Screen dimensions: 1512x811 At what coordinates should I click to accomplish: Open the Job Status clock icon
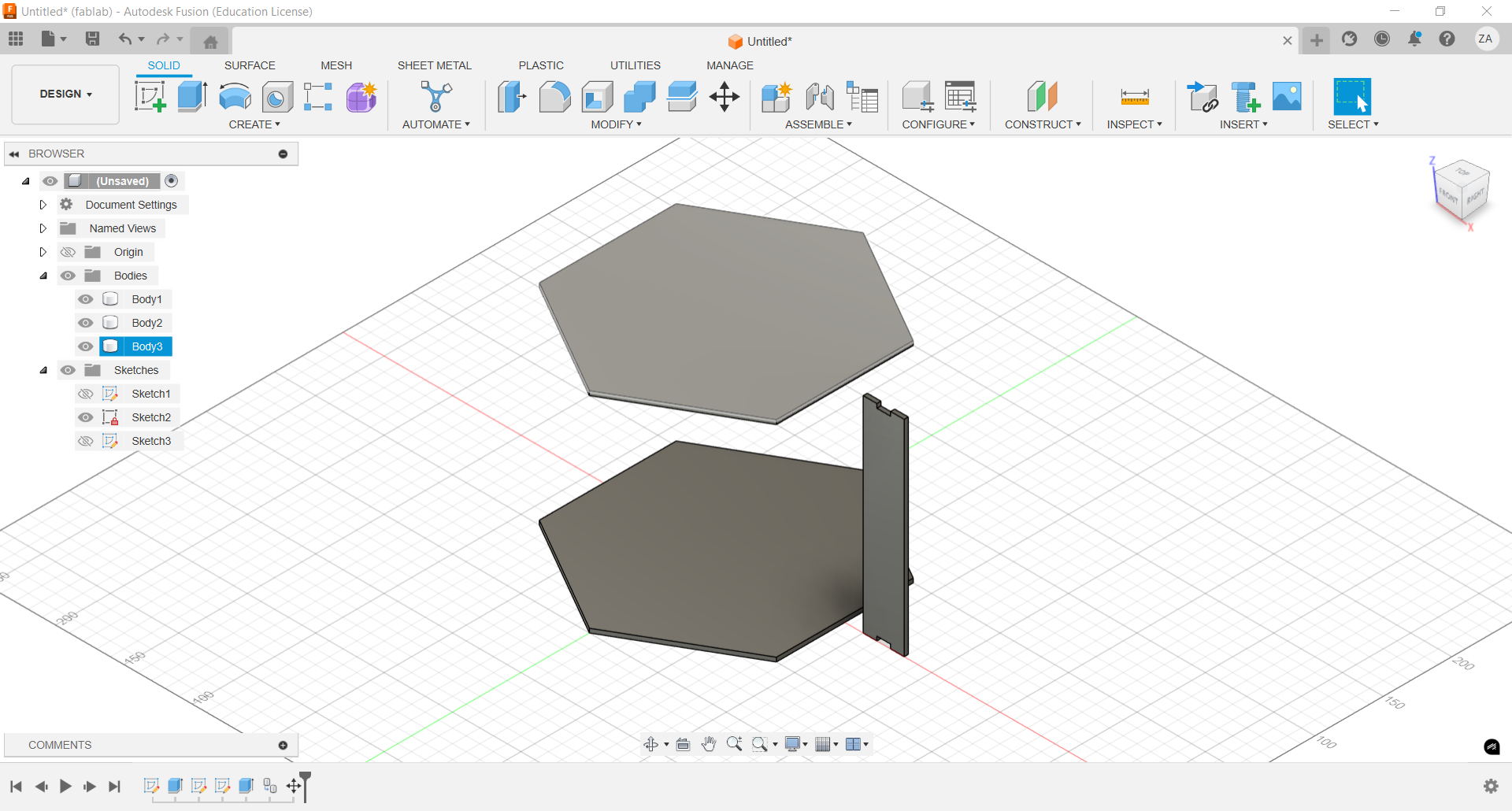[x=1382, y=39]
